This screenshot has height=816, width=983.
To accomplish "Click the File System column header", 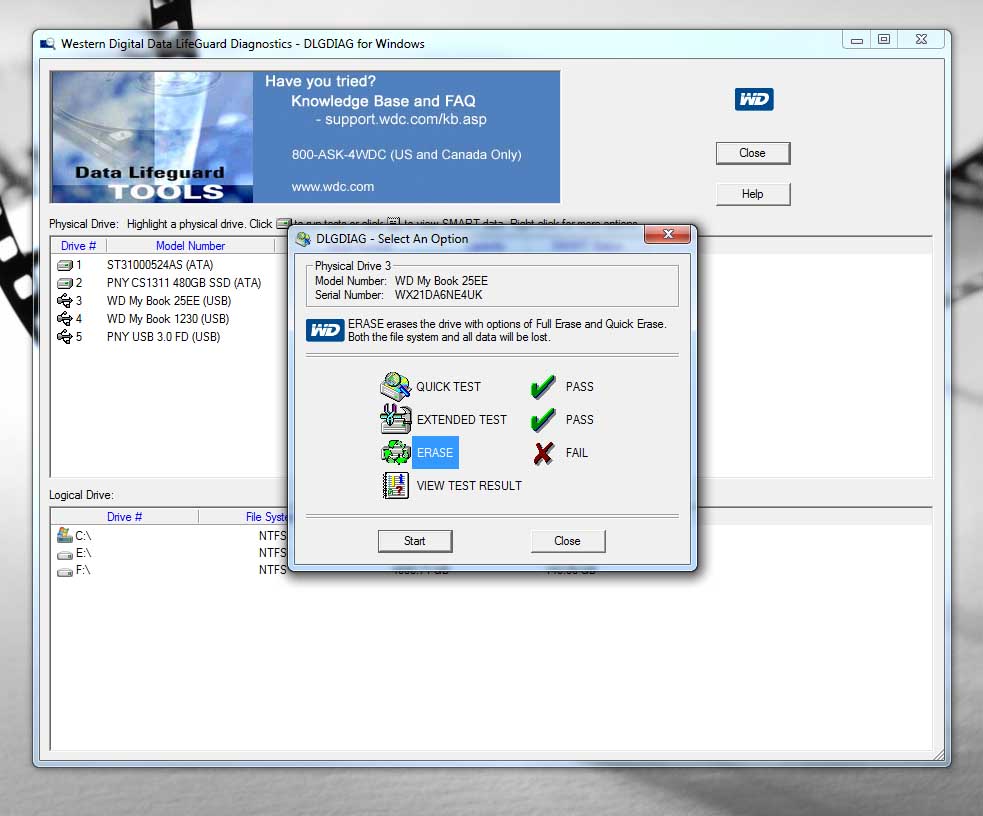I will tap(266, 516).
